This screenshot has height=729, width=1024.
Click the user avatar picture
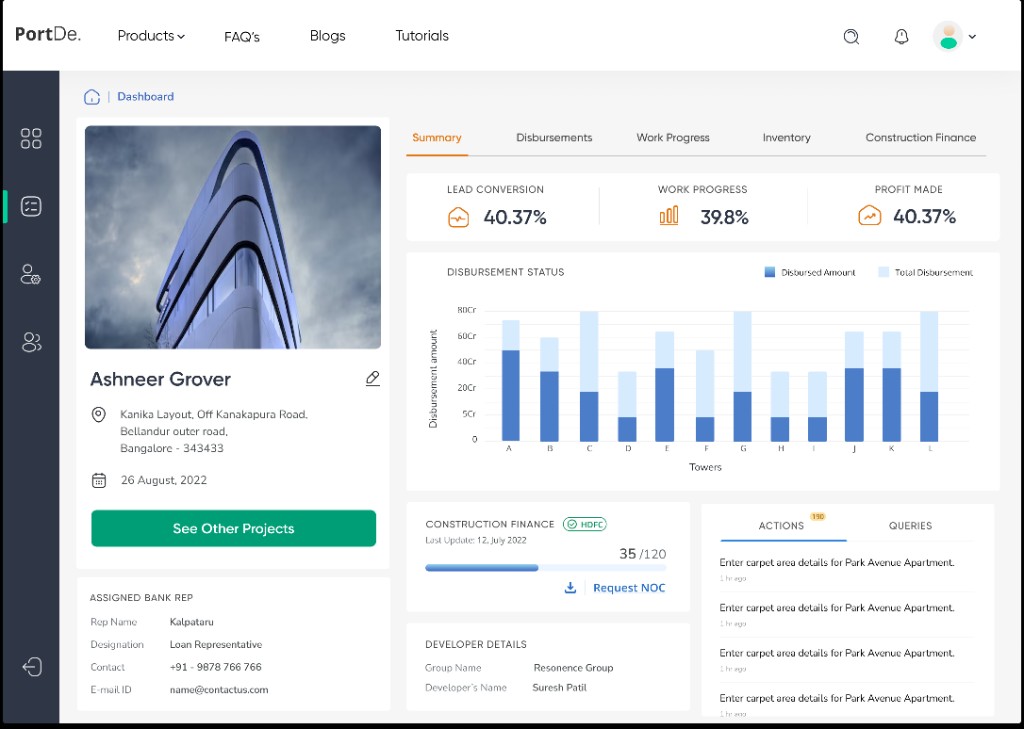pos(948,37)
